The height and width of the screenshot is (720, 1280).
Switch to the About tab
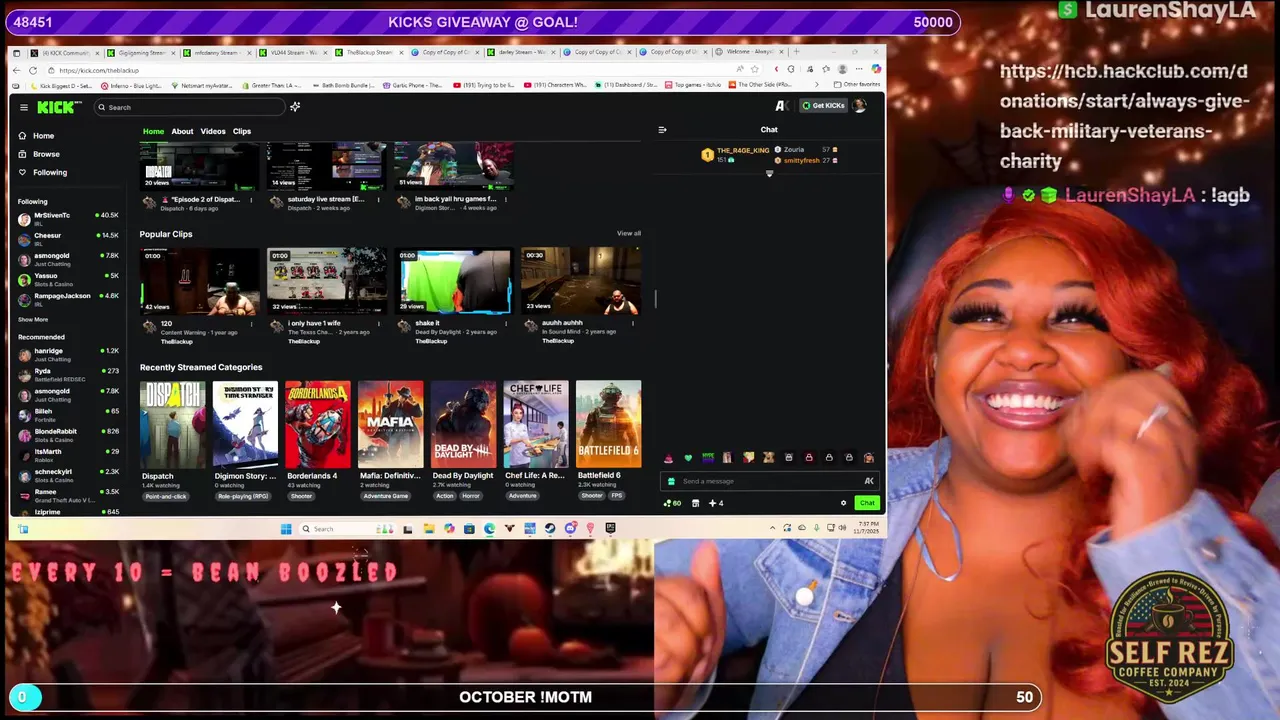coord(182,131)
